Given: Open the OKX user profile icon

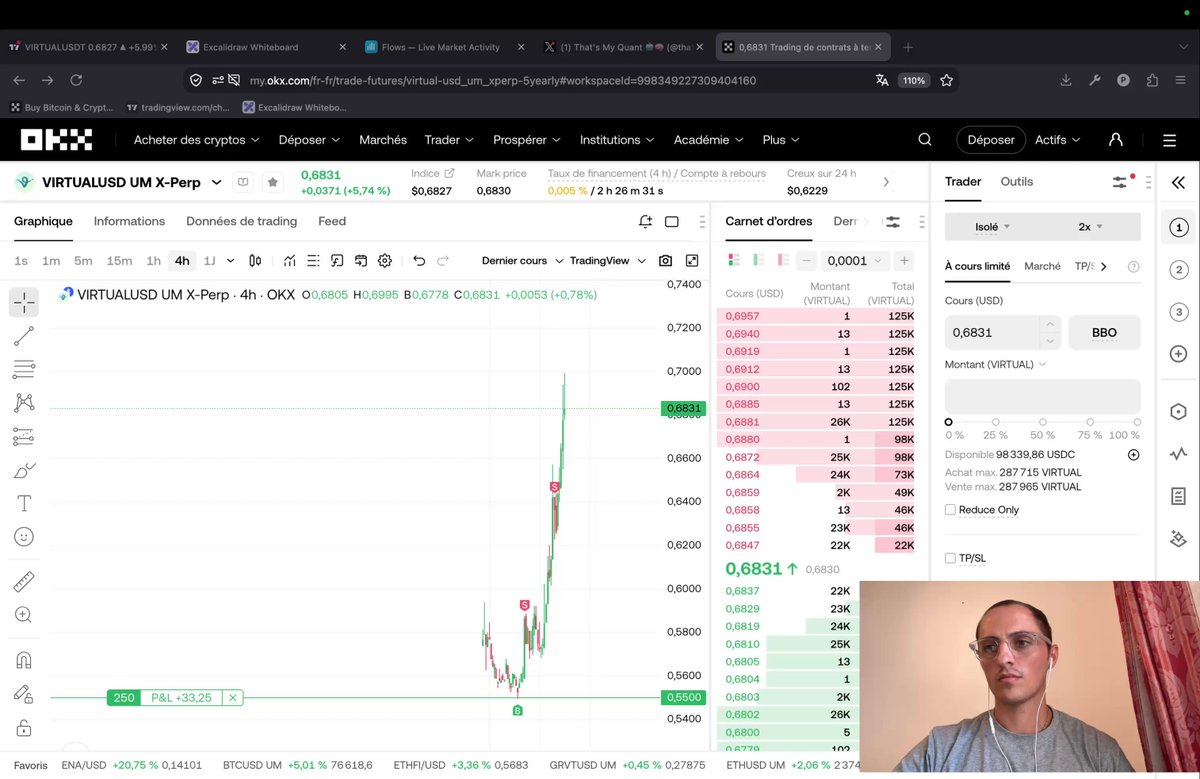Looking at the screenshot, I should [x=1116, y=140].
